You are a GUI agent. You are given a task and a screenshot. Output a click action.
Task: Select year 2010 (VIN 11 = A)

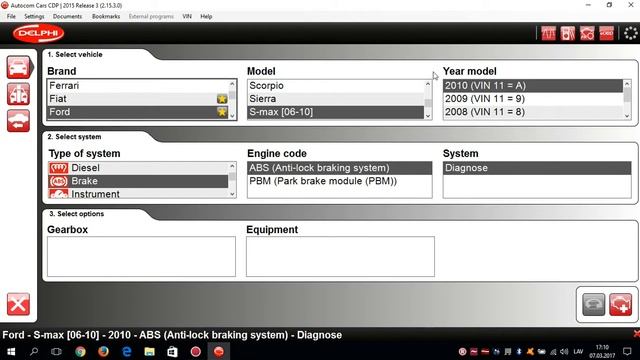click(533, 86)
